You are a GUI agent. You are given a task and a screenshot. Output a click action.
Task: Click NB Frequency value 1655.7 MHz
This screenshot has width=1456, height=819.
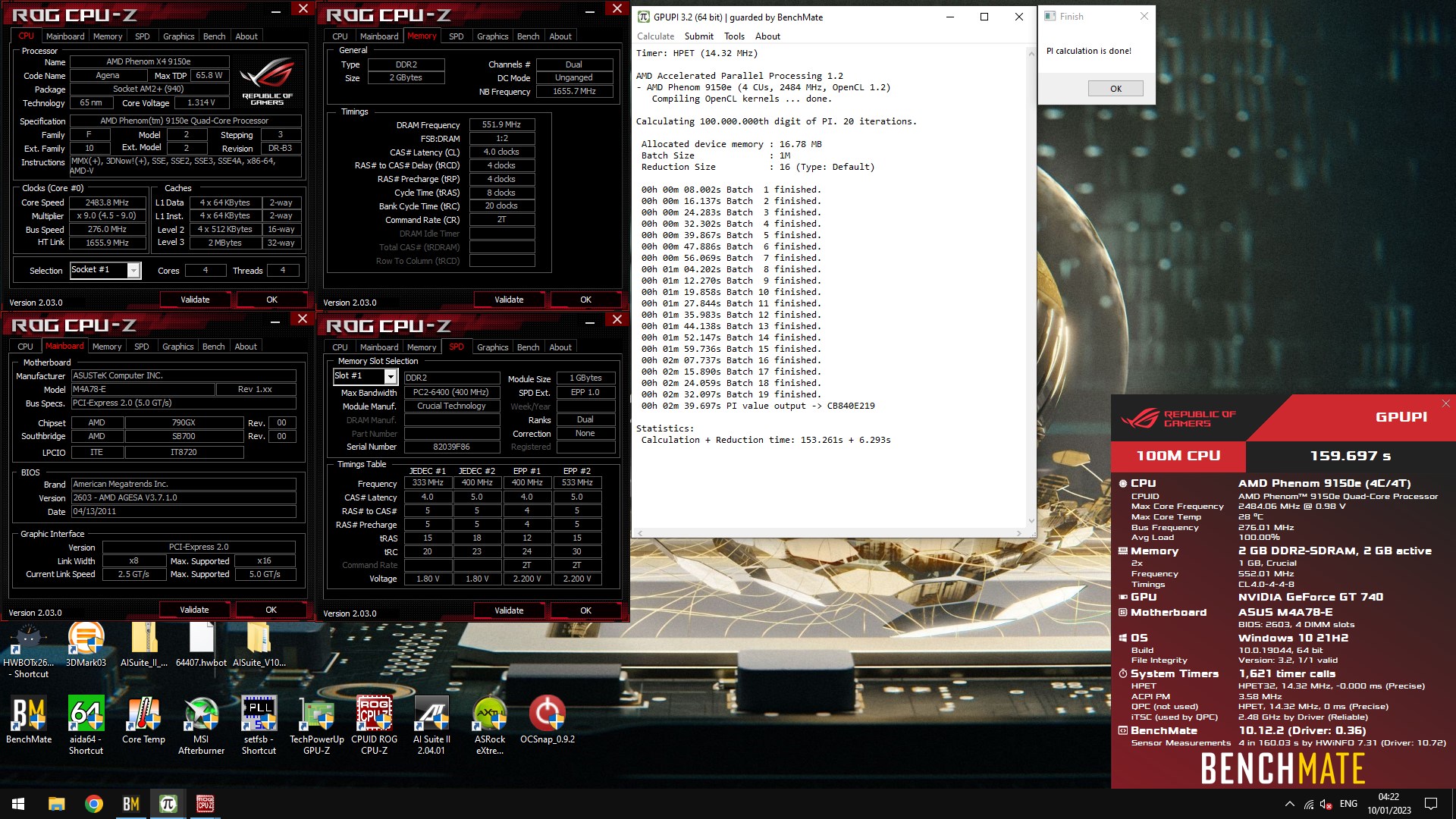574,91
